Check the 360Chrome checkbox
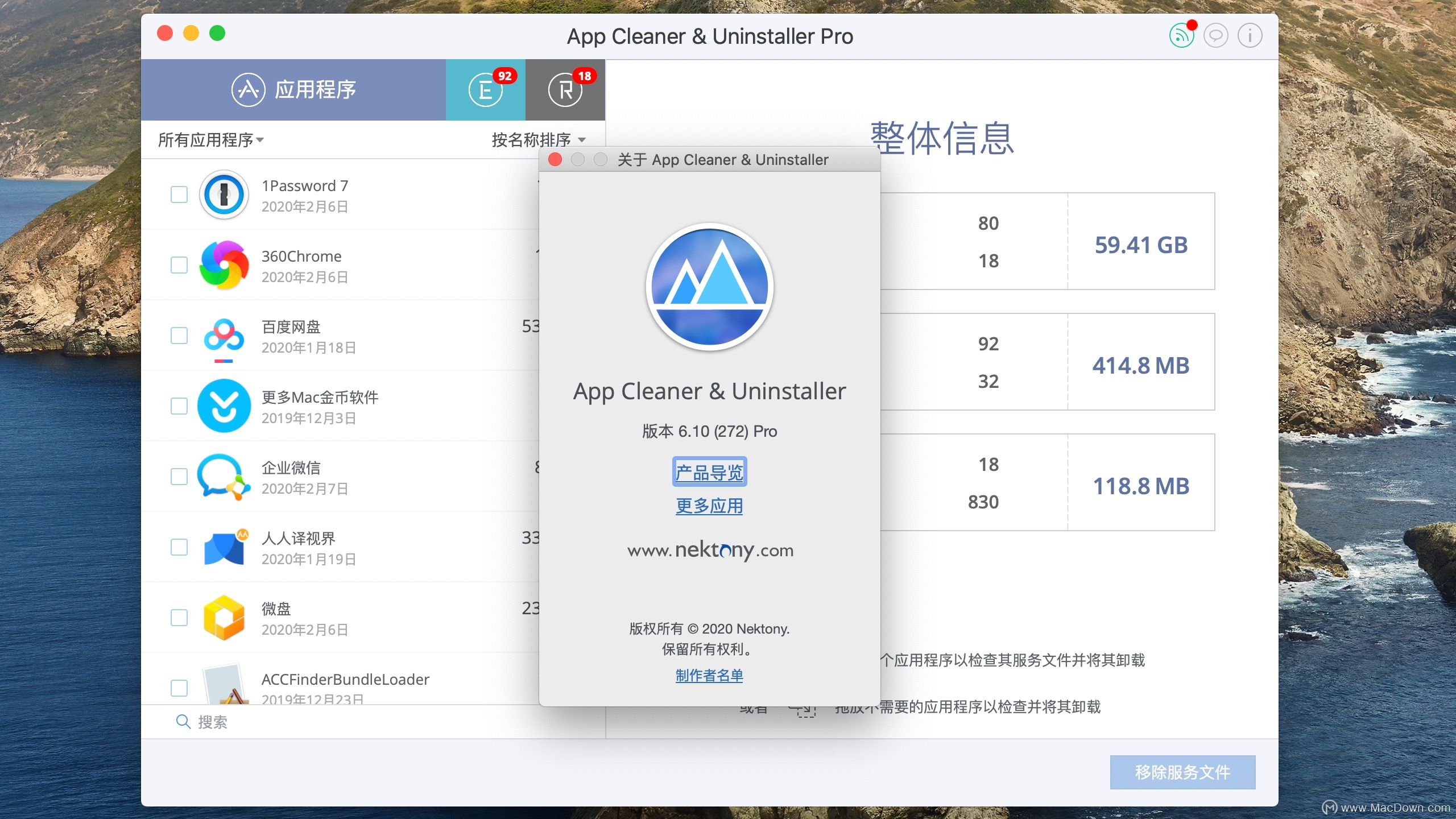Viewport: 1456px width, 819px height. point(179,265)
